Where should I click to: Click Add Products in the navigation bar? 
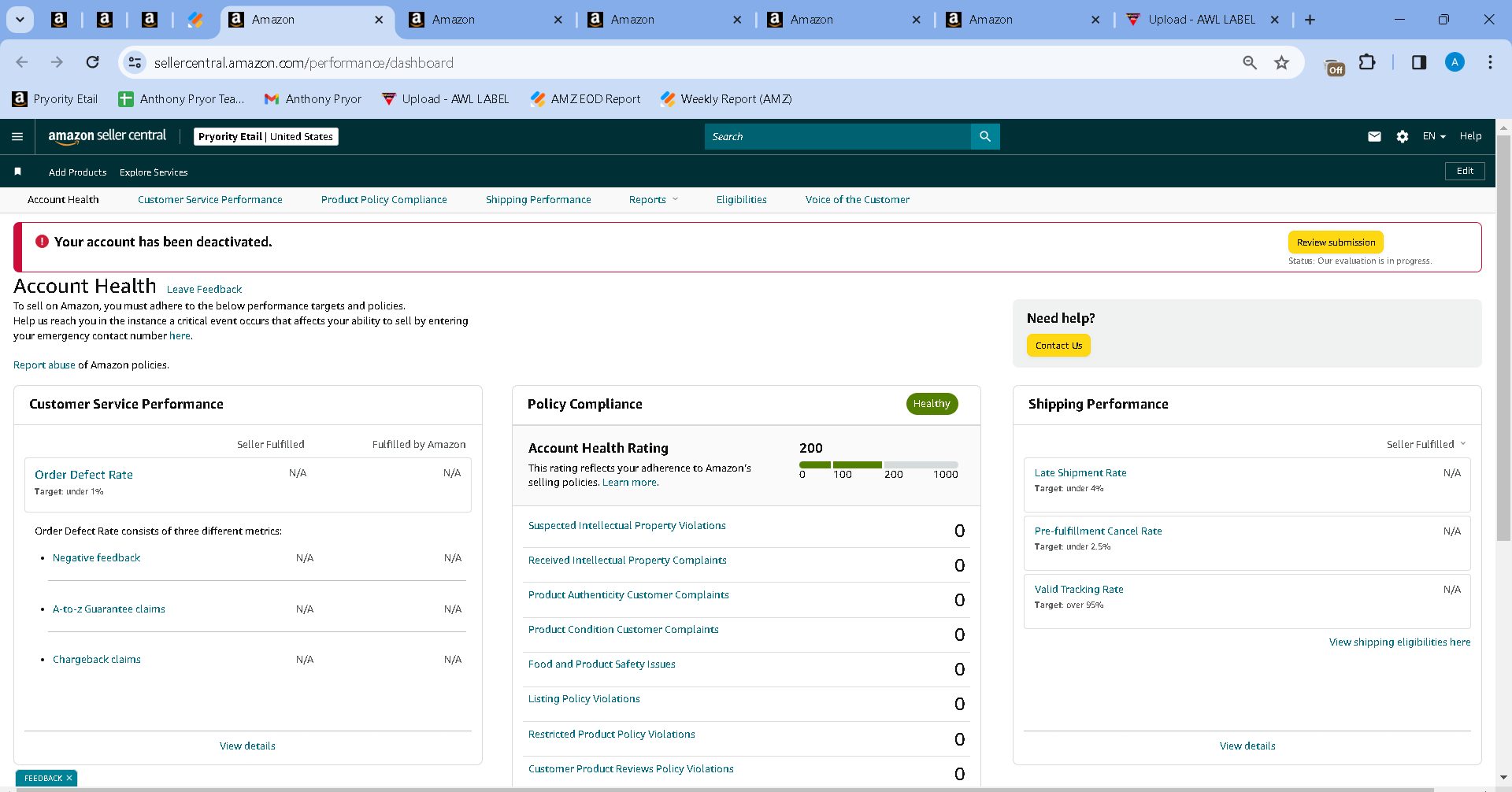click(77, 172)
